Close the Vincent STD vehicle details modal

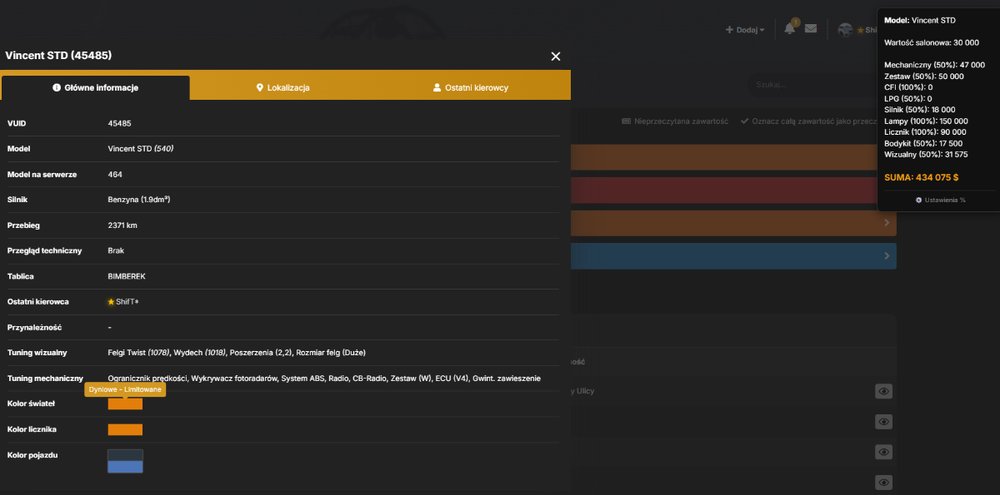555,56
